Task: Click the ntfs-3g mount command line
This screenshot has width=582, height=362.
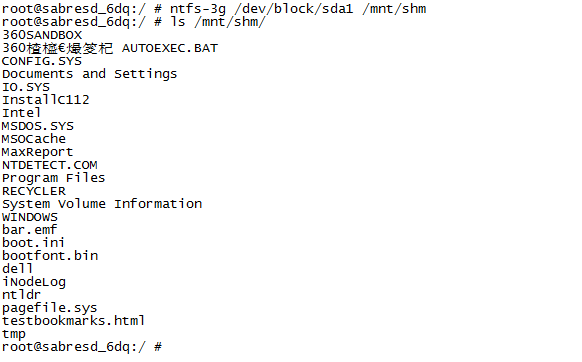Action: [x=214, y=9]
